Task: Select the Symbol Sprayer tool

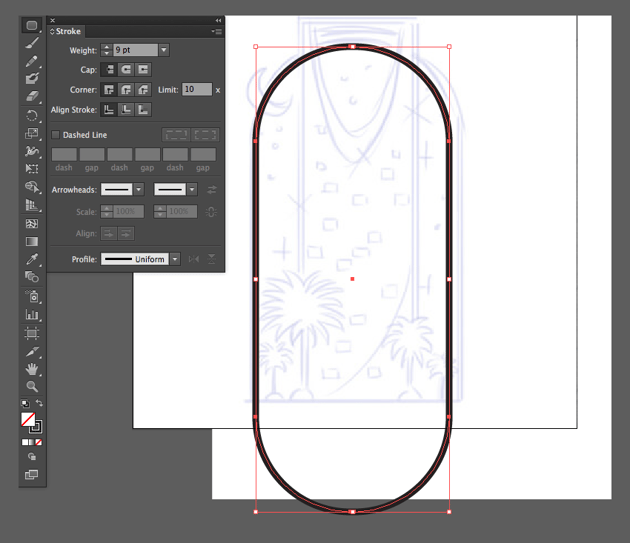Action: click(32, 297)
